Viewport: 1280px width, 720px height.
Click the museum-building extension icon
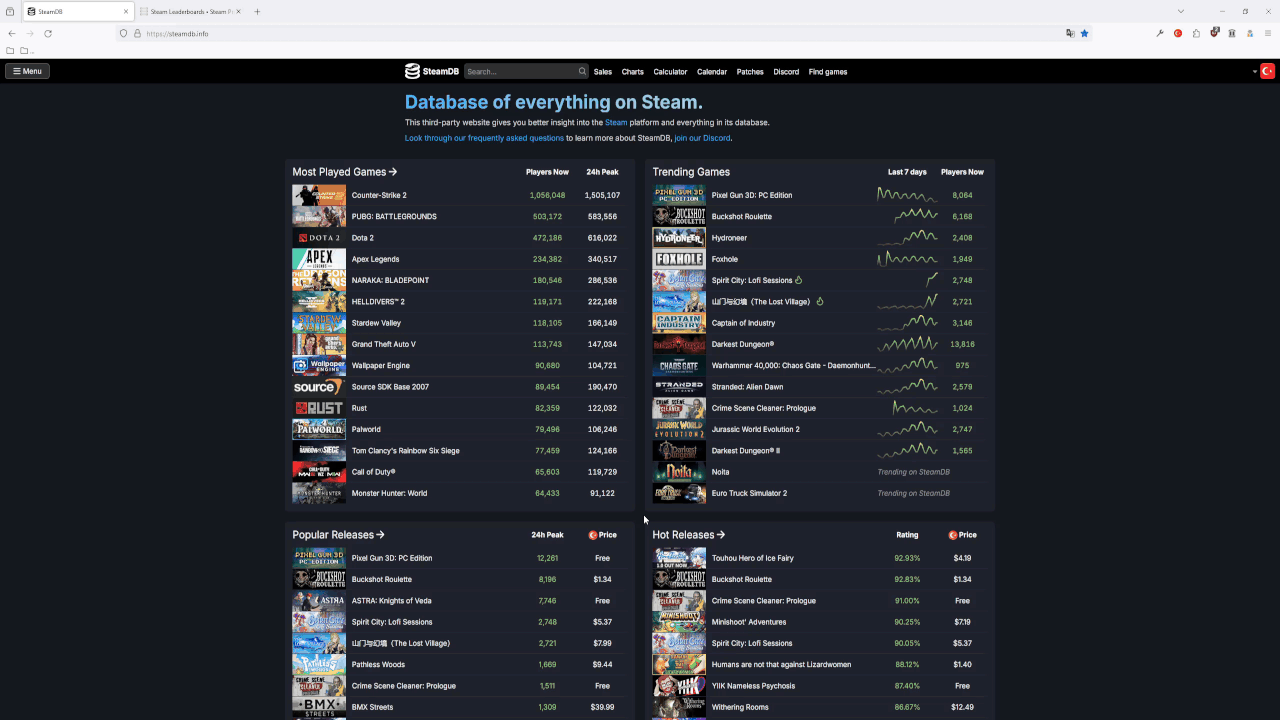tap(1232, 33)
